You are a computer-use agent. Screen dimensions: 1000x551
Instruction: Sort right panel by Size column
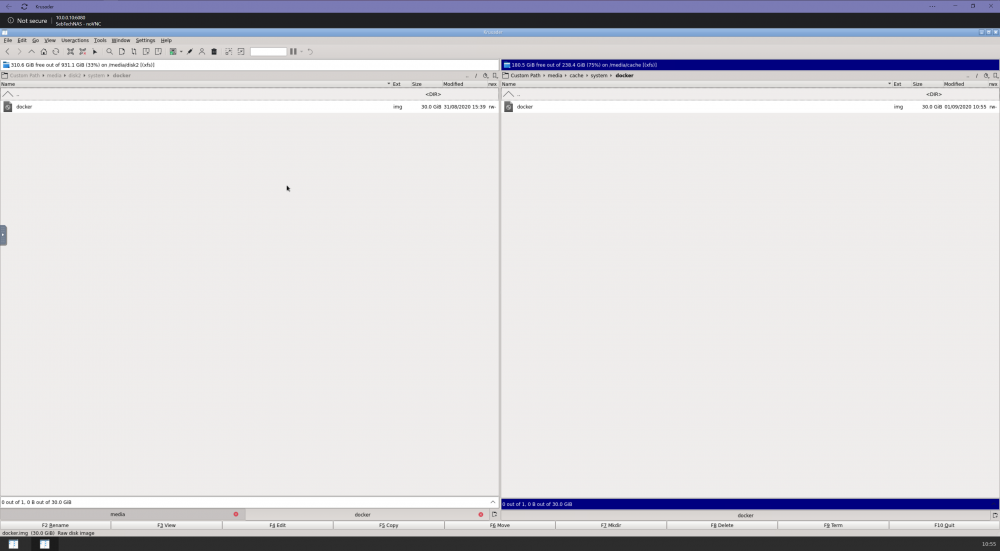(x=917, y=84)
